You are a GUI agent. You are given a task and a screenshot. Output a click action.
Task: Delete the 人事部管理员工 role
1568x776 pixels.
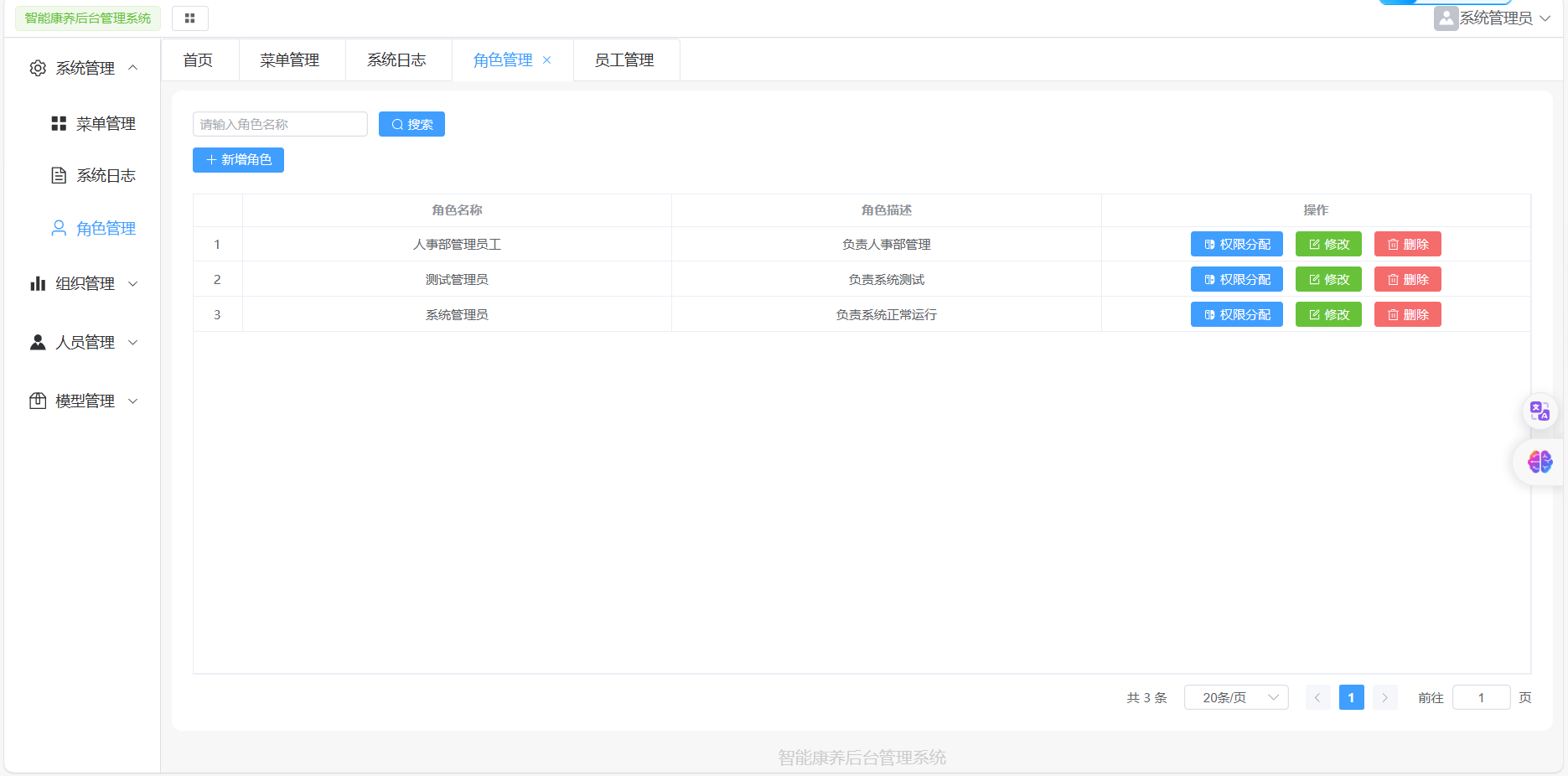tap(1407, 244)
